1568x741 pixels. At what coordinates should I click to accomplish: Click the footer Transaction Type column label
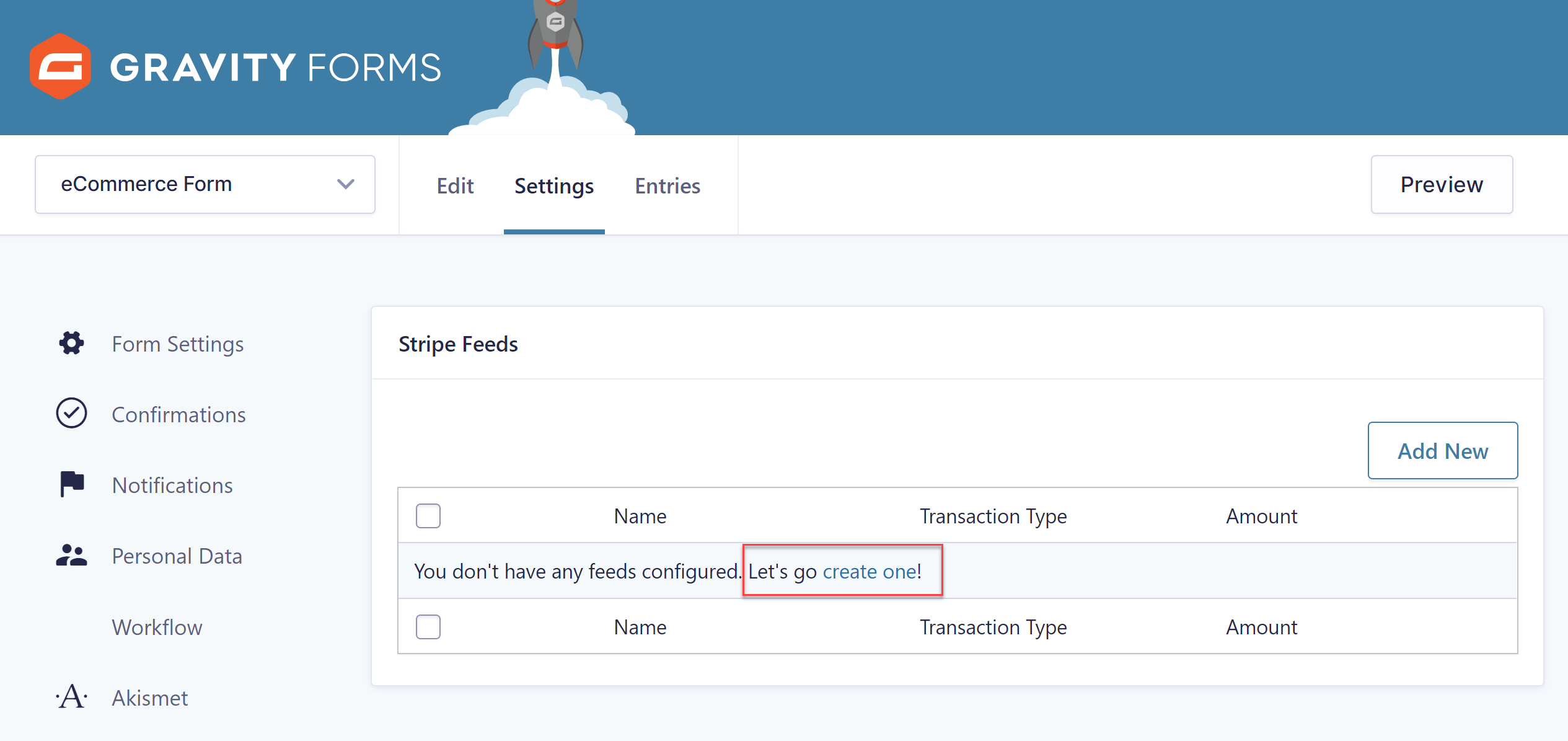993,627
